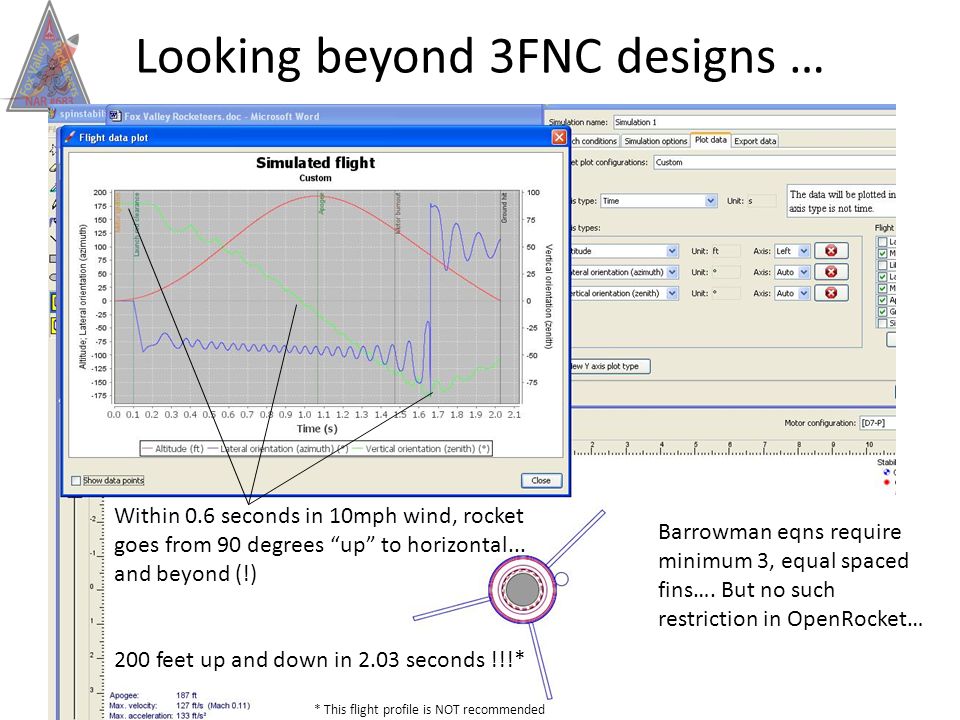Click the Apogee 187 ft readout

(x=154, y=696)
